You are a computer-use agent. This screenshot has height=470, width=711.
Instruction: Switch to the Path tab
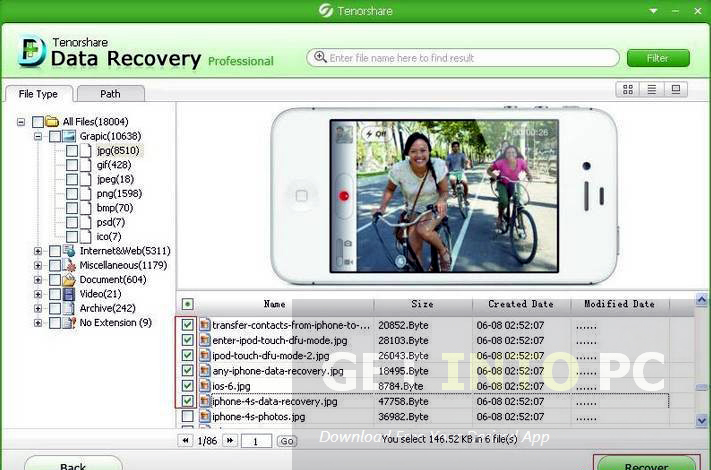[111, 94]
